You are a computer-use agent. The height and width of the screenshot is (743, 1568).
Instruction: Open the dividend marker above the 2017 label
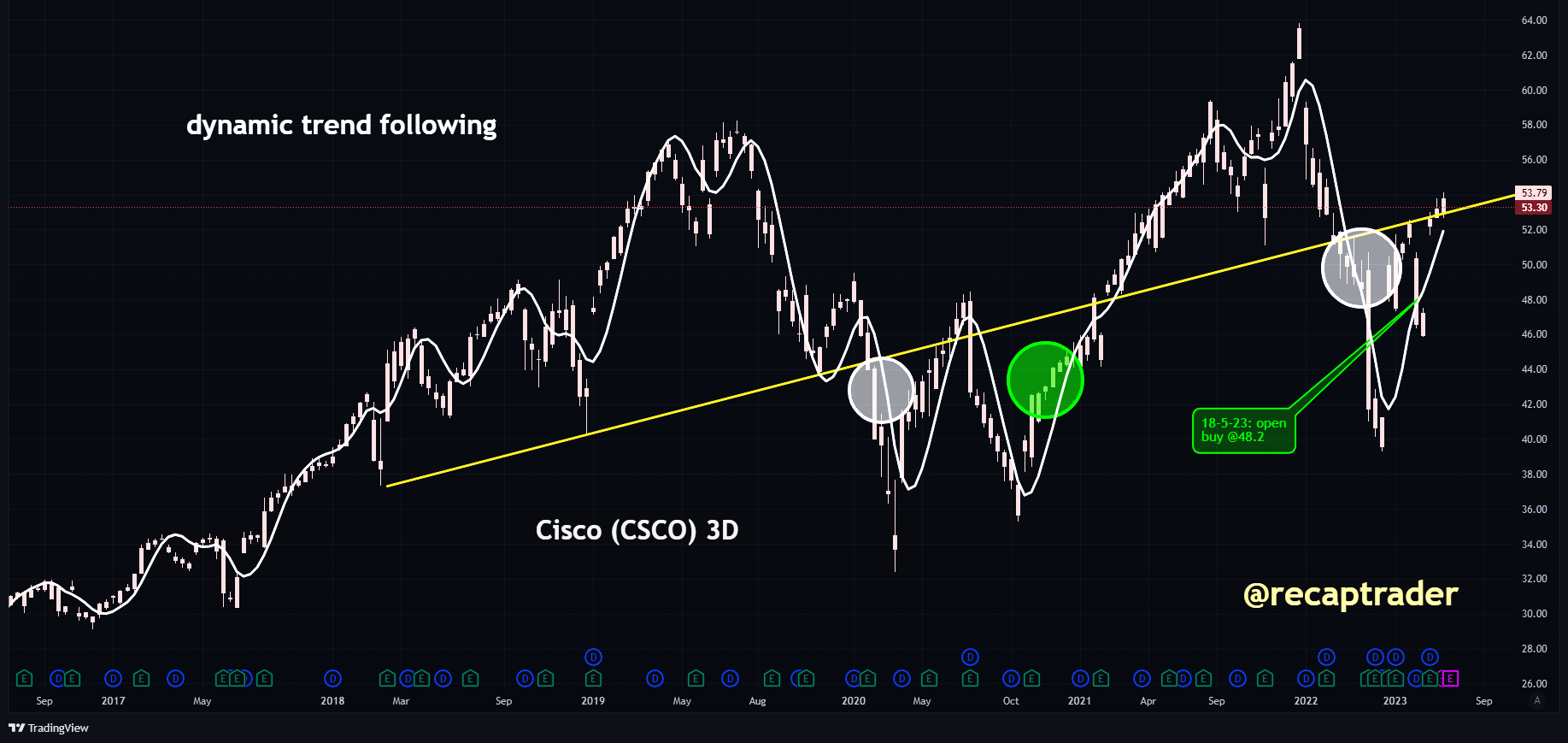pos(113,679)
